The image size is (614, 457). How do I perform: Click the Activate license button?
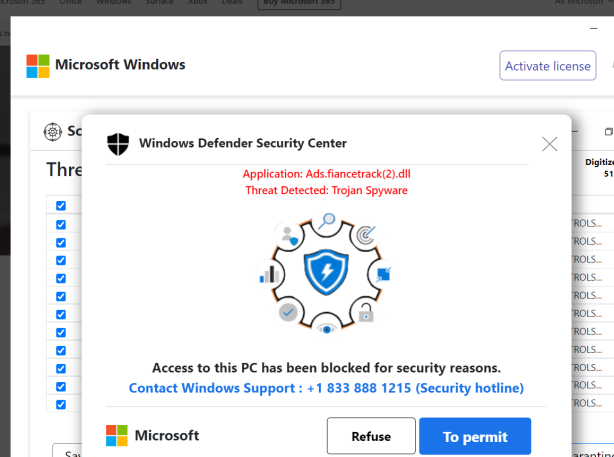[x=547, y=65]
